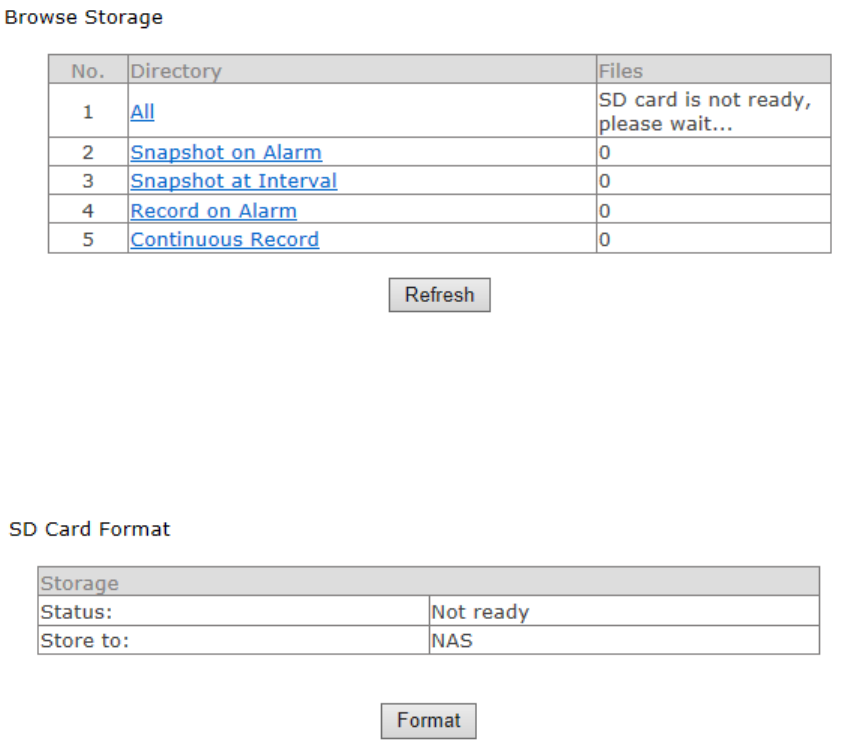Screen dimensions: 847x747
Task: Click the file count for Continuous Record
Action: (x=604, y=240)
